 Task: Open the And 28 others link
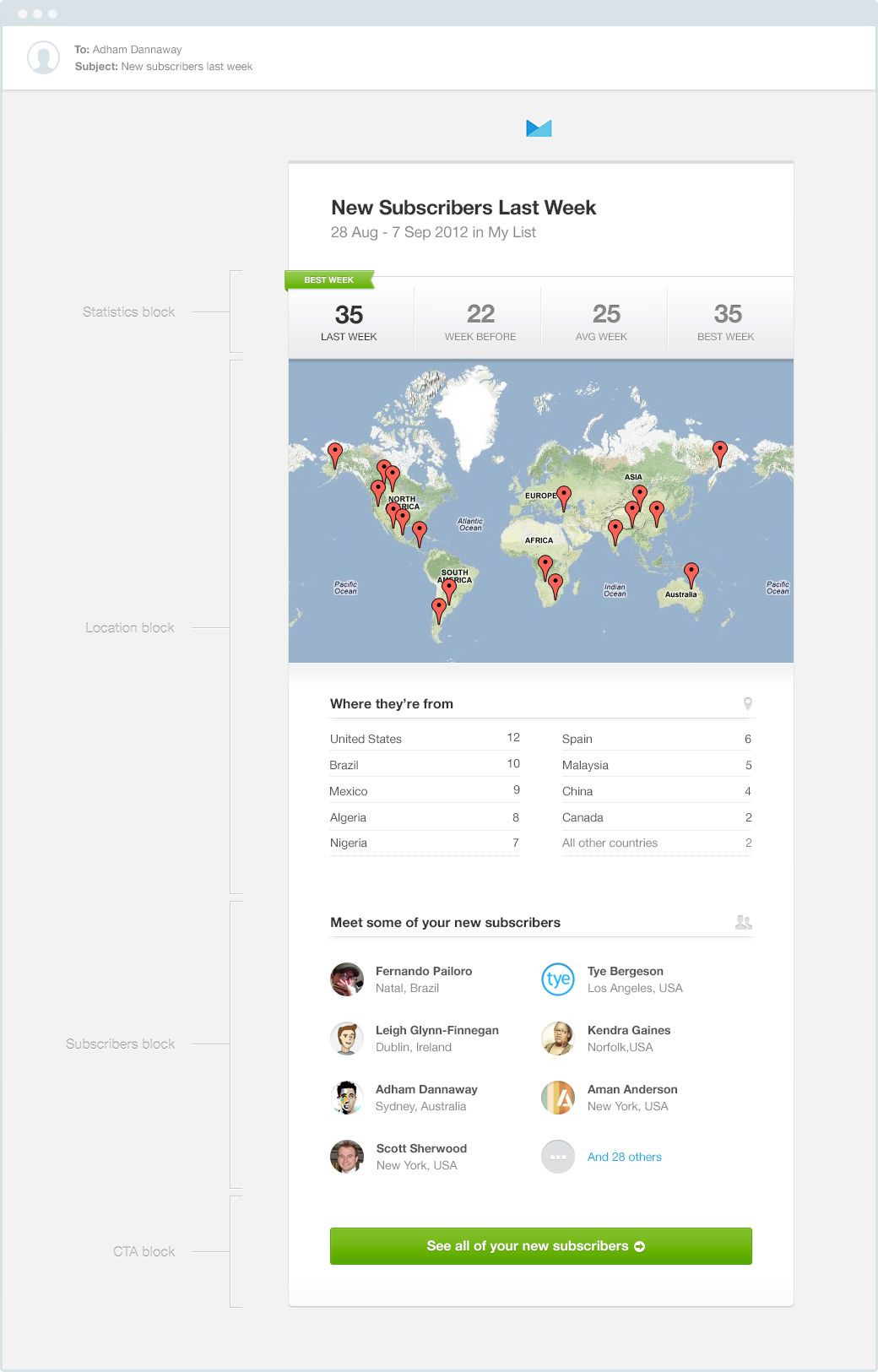[625, 1157]
